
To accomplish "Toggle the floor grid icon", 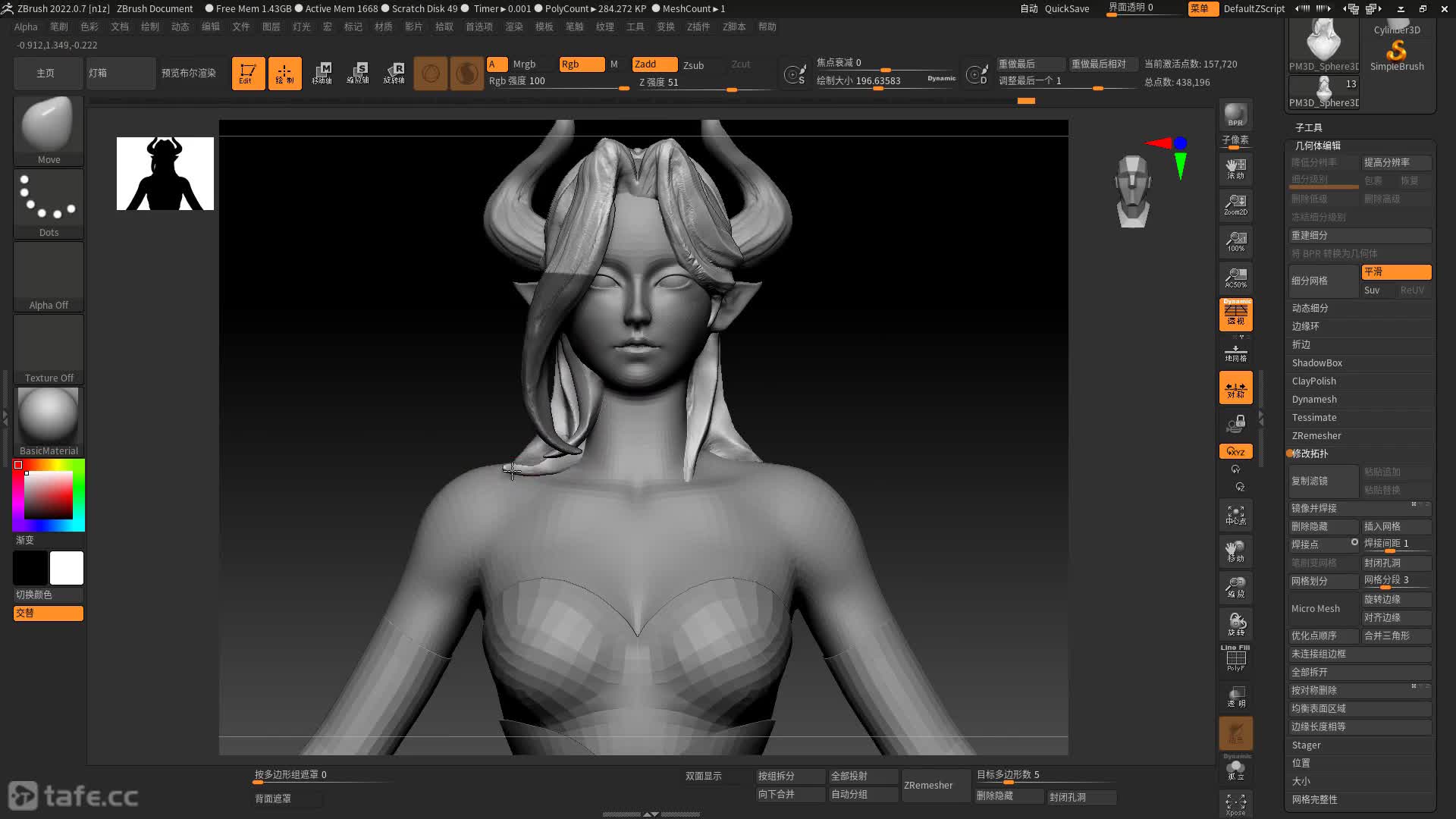I will 1235,352.
